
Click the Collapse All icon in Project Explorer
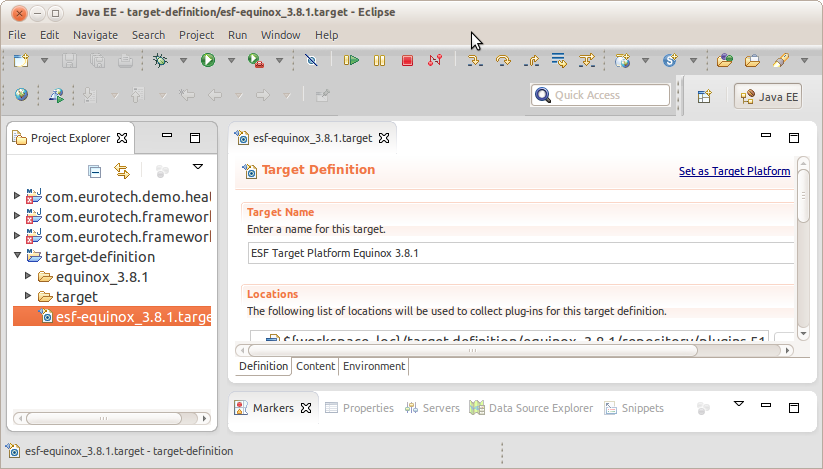pyautogui.click(x=94, y=172)
